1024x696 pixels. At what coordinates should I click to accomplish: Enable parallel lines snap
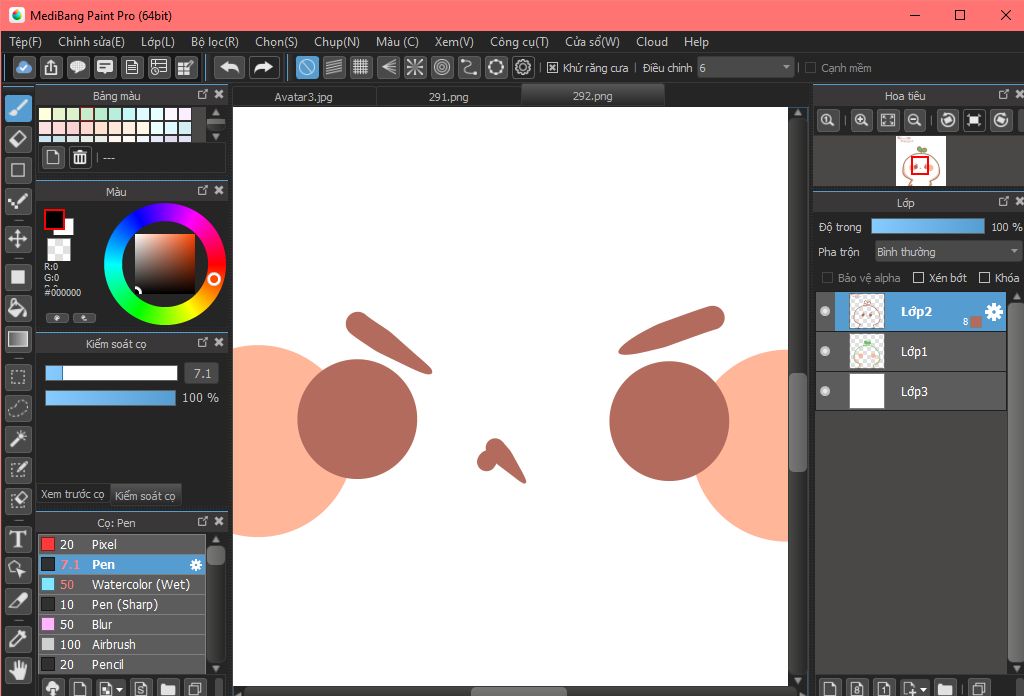pos(334,67)
